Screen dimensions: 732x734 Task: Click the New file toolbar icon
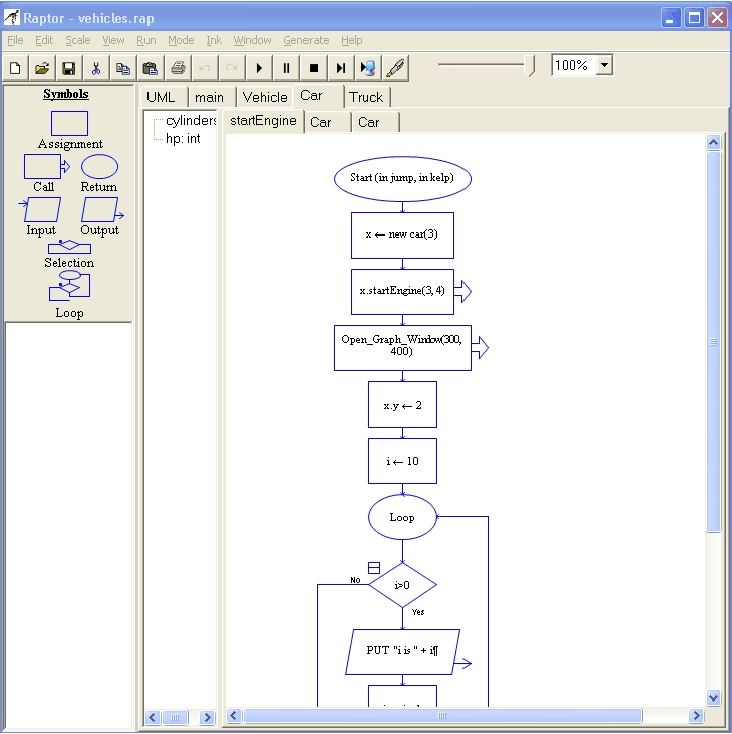(15, 68)
